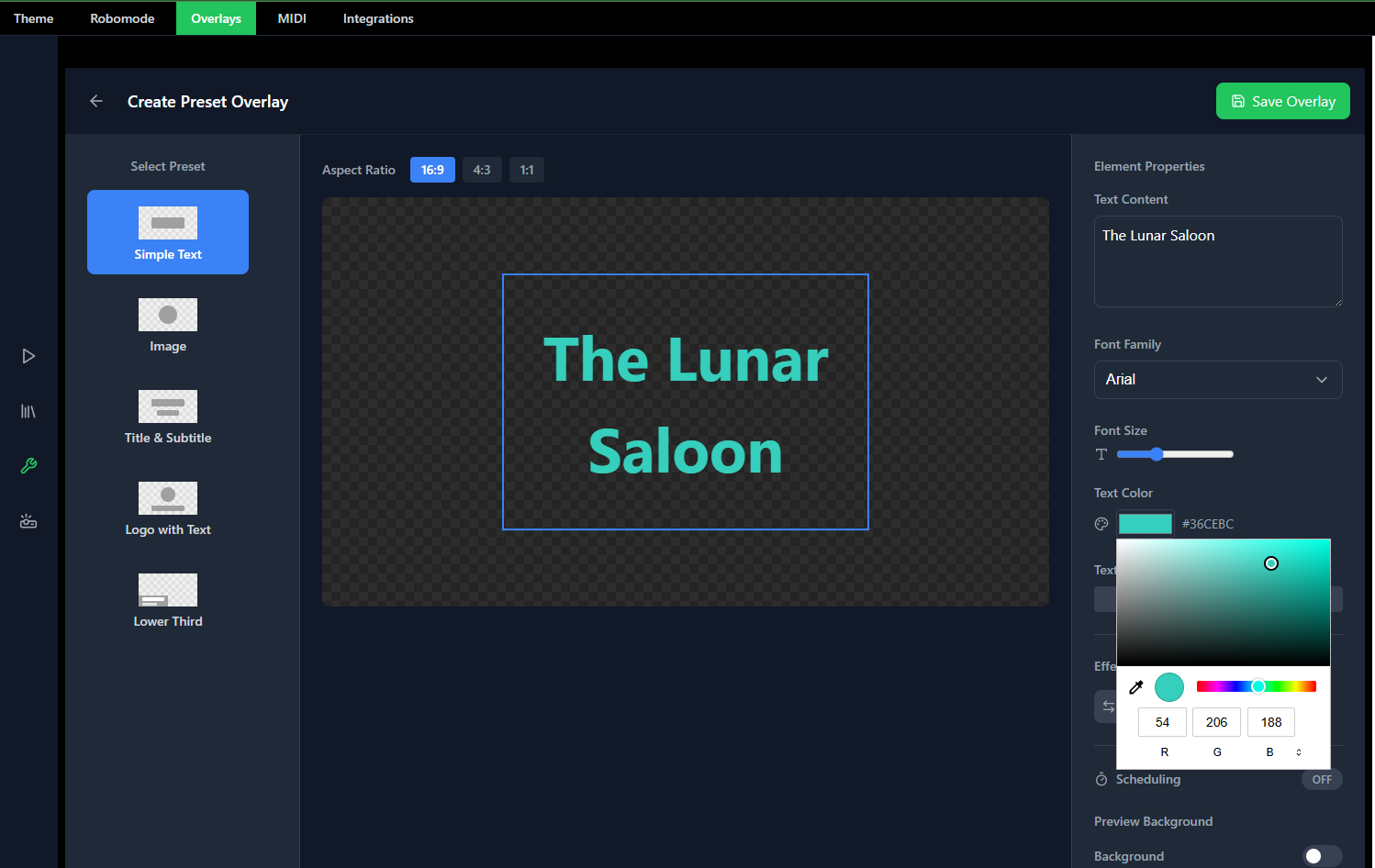The width and height of the screenshot is (1375, 868).
Task: Pick the eyedropper tool in color picker
Action: click(x=1135, y=687)
